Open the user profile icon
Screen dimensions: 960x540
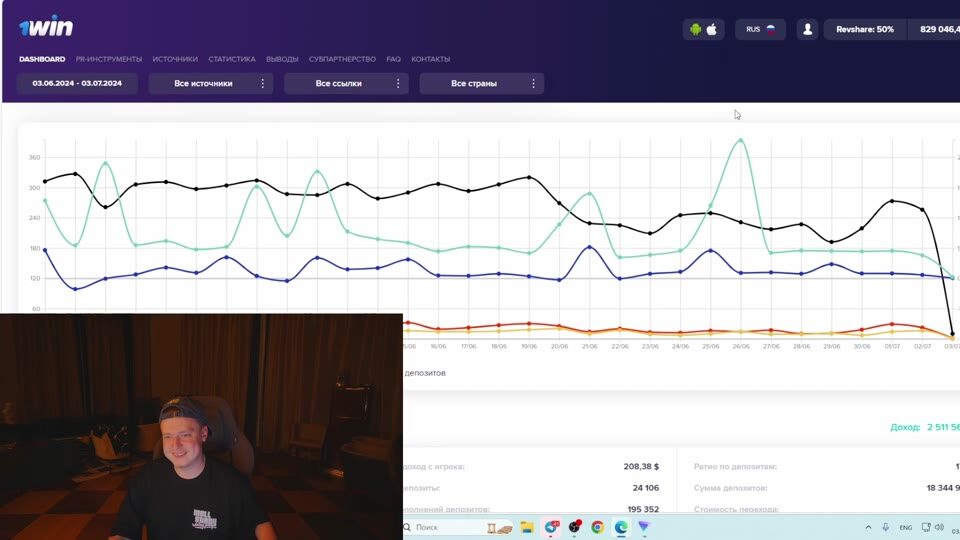coord(807,30)
